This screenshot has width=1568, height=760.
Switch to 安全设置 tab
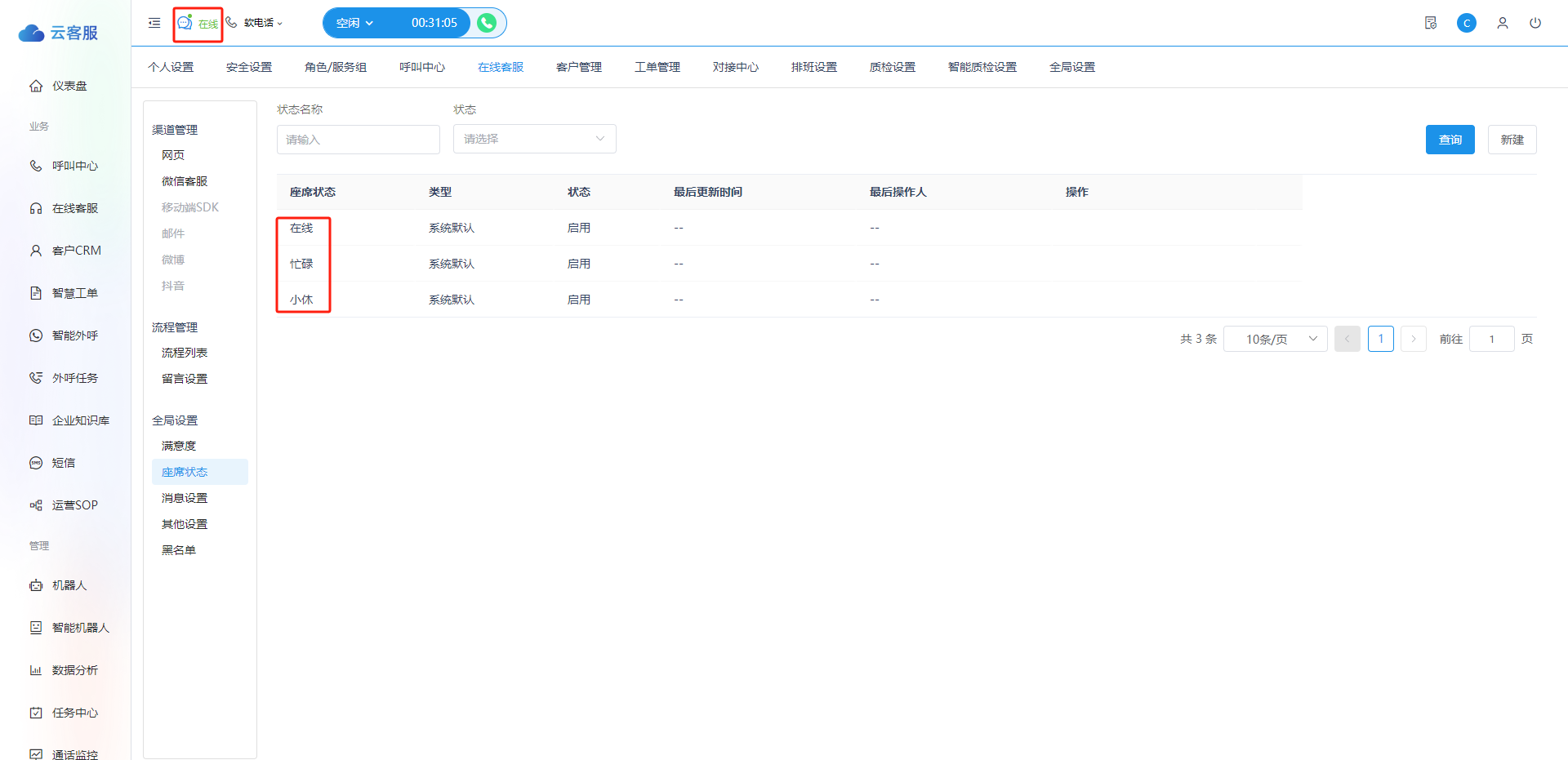click(249, 67)
